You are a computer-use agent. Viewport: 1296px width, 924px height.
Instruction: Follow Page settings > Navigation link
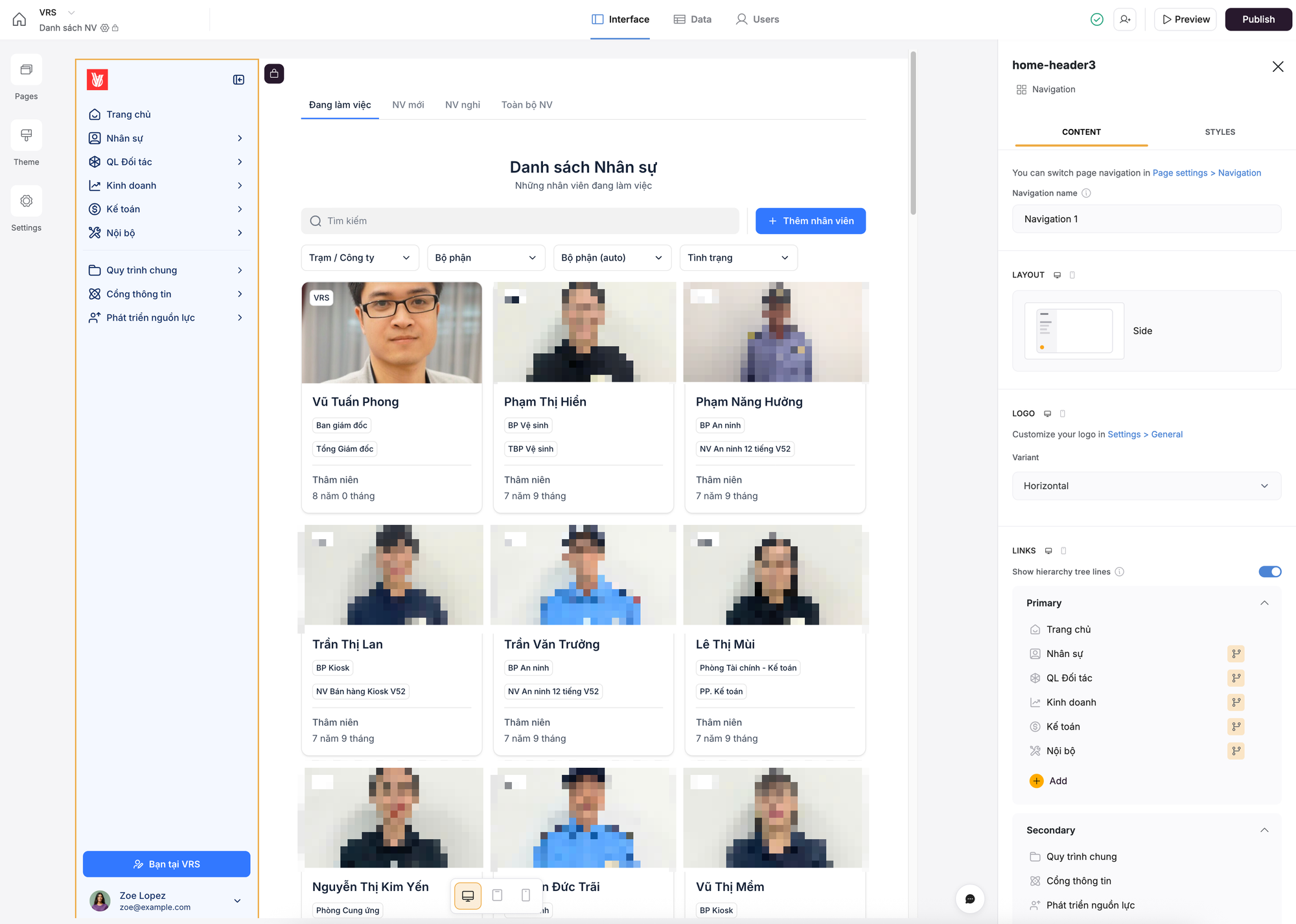click(x=1207, y=173)
